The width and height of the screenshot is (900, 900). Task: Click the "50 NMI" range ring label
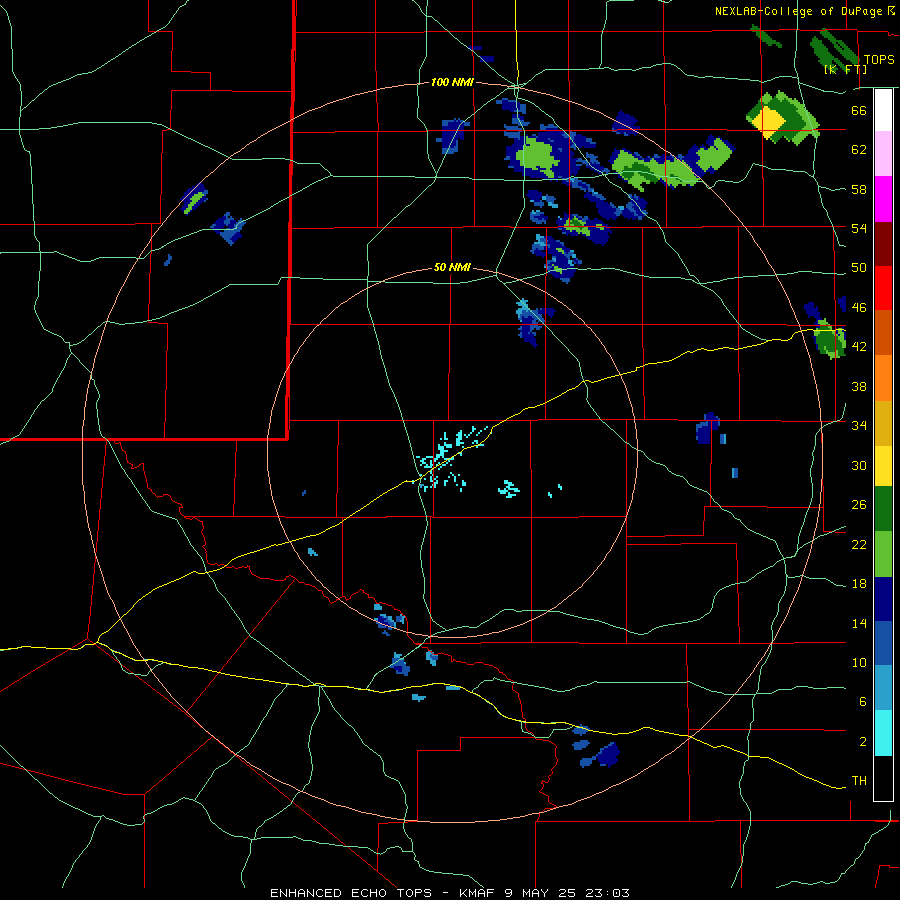click(x=452, y=267)
